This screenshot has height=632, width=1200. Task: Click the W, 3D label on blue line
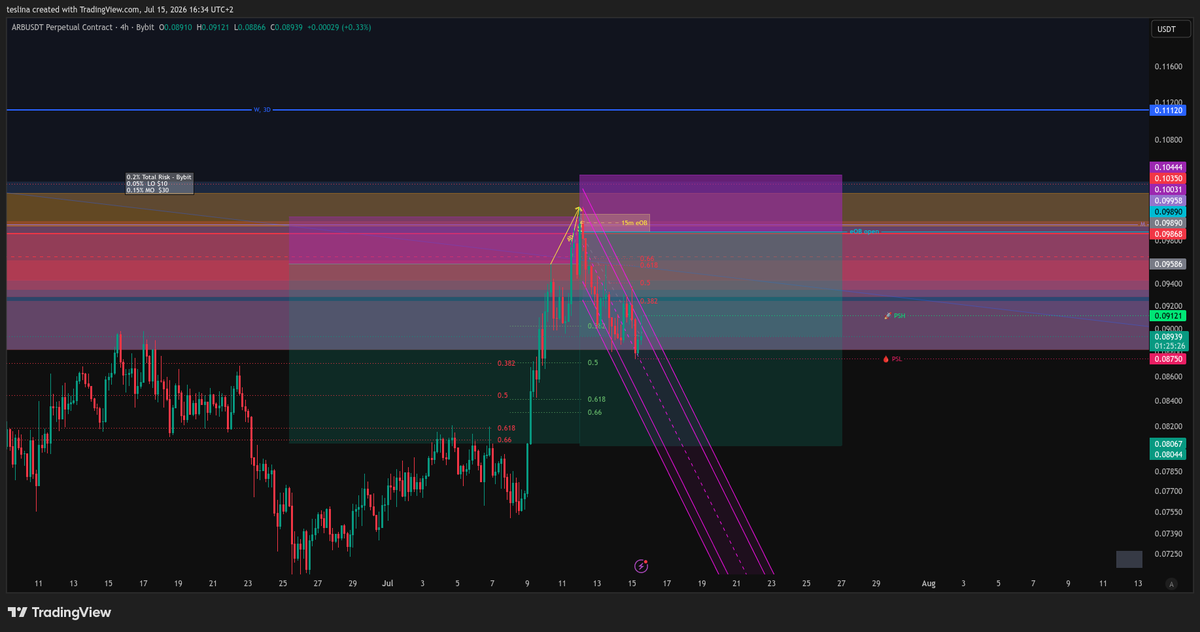262,110
